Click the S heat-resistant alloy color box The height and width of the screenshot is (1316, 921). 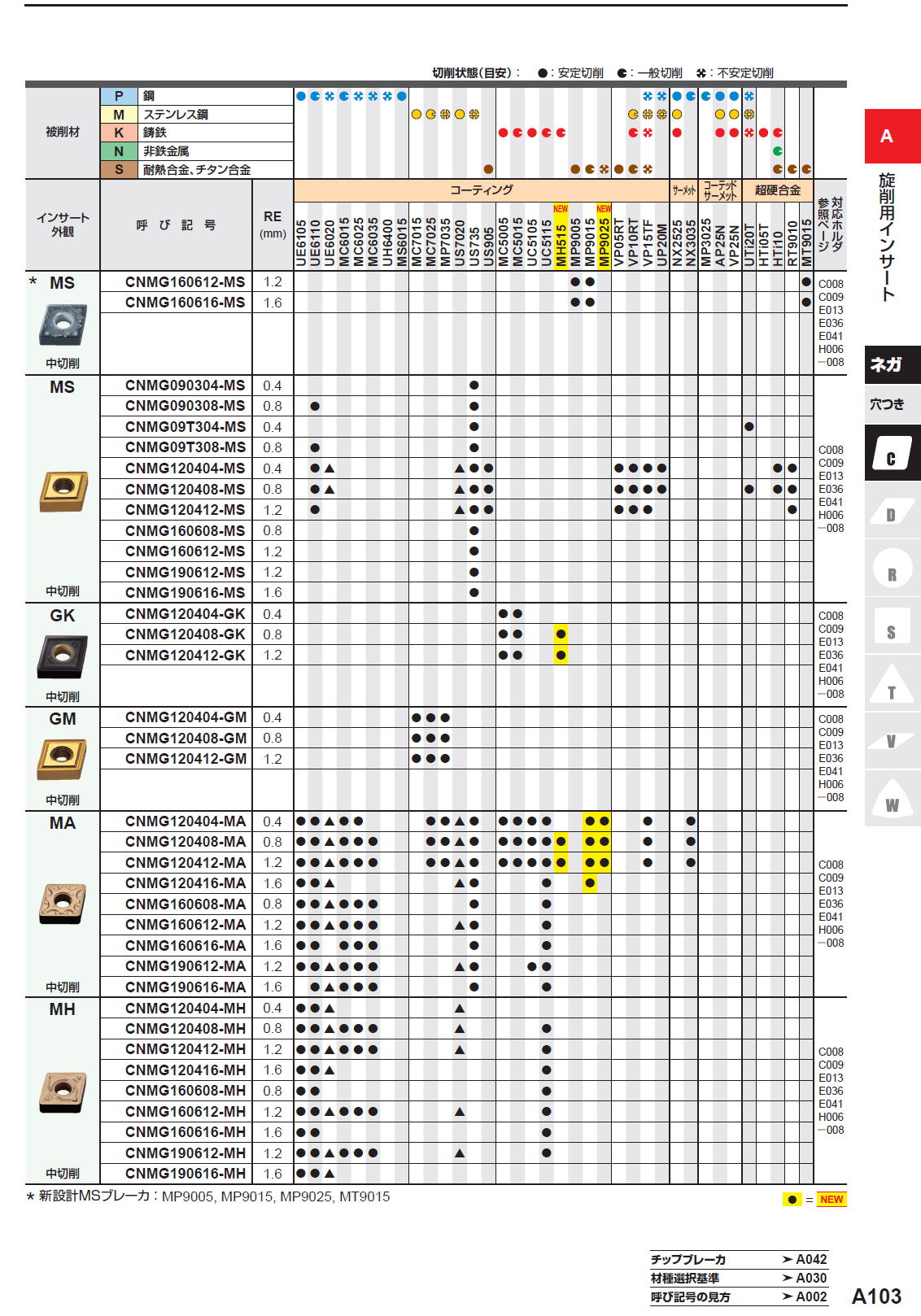[x=119, y=170]
